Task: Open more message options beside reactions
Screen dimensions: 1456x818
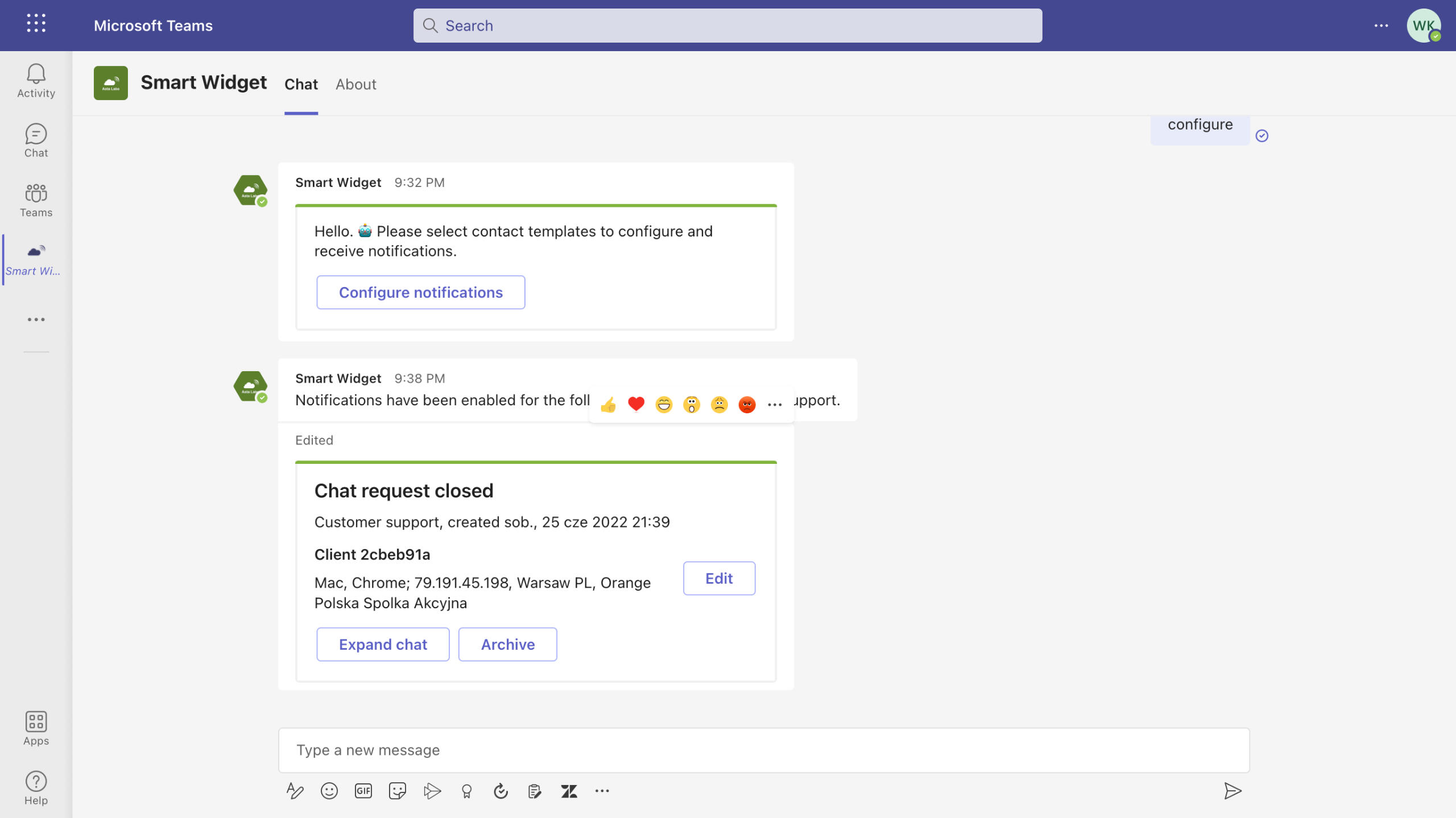Action: (x=775, y=405)
